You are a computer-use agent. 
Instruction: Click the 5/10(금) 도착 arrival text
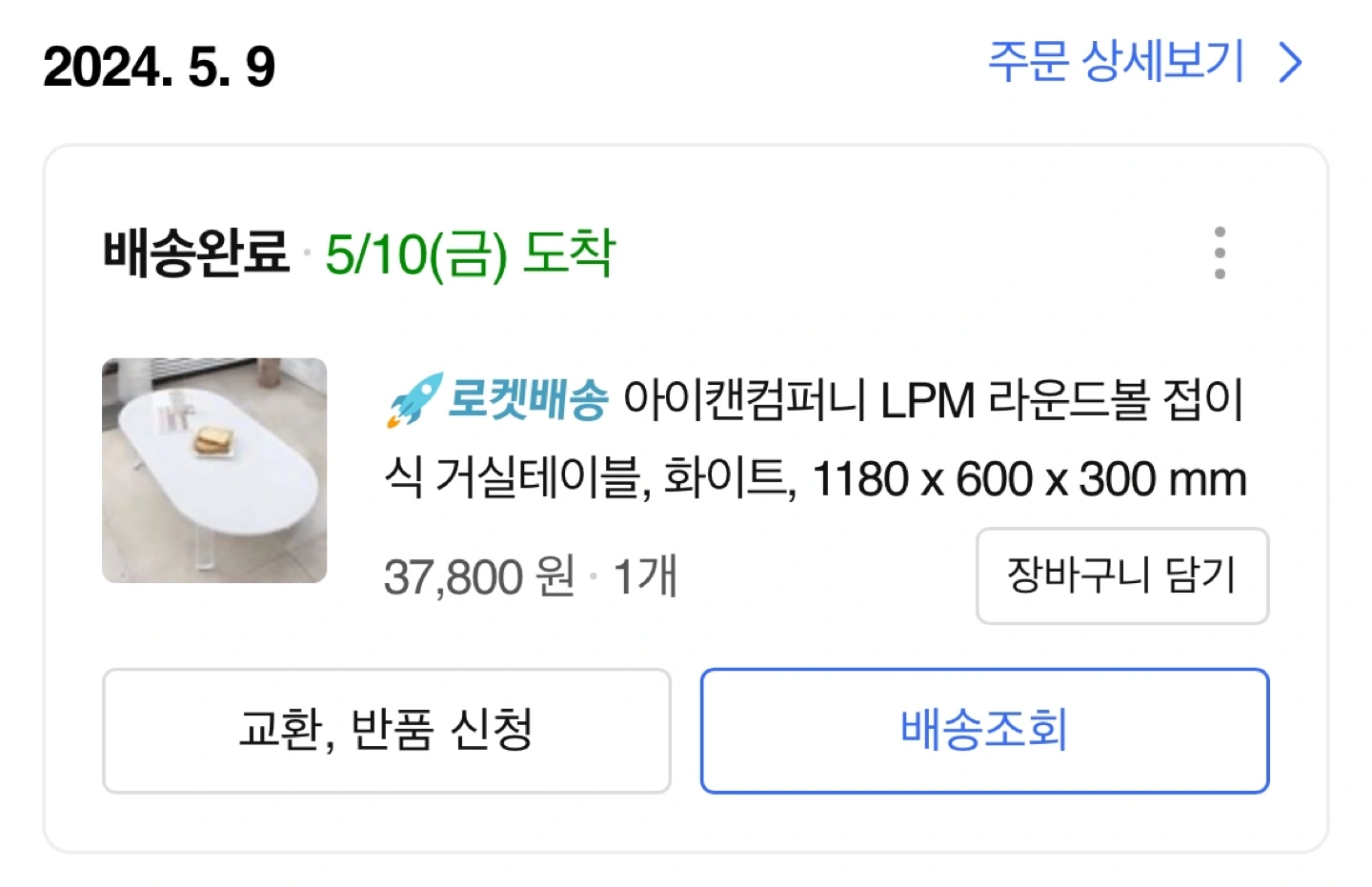(470, 254)
